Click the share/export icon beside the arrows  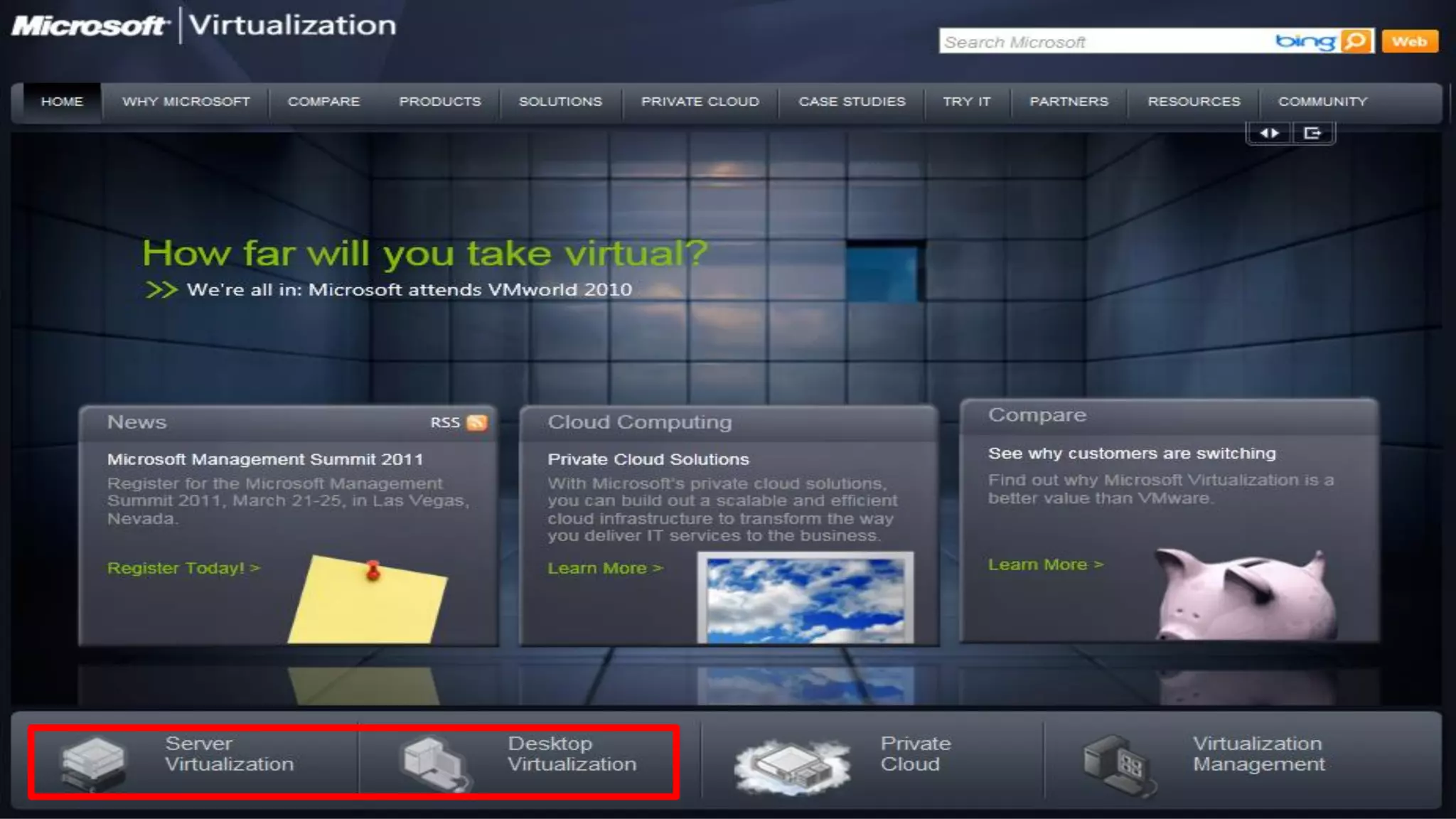[1312, 133]
